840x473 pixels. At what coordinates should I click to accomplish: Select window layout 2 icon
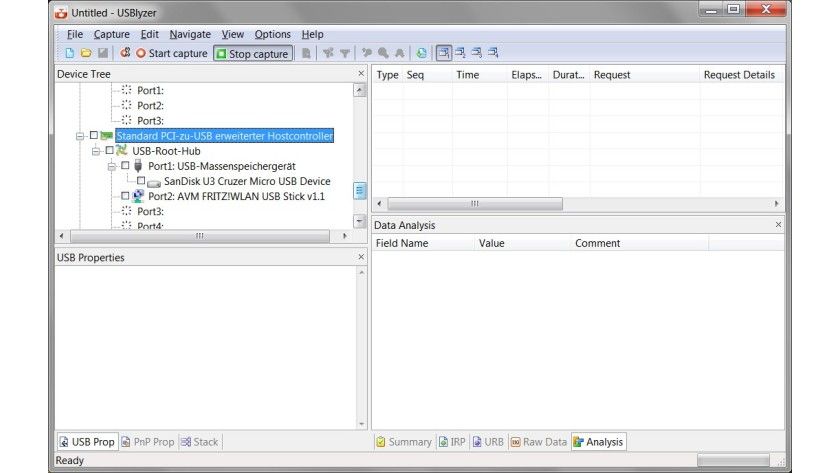click(x=460, y=53)
